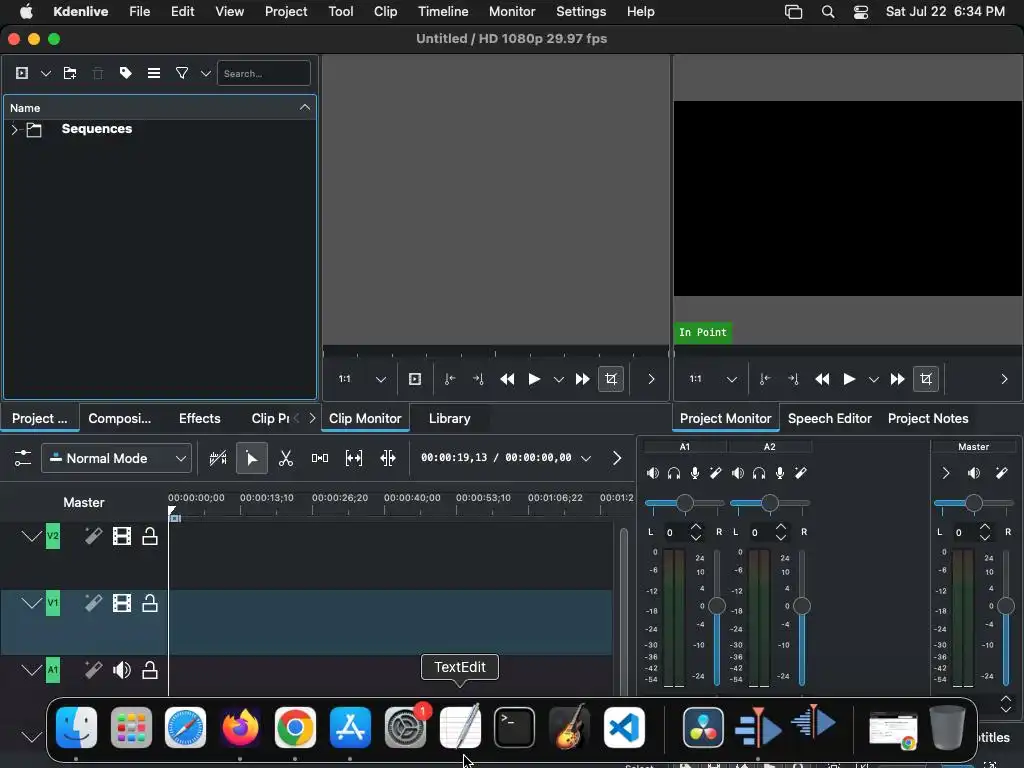Toggle lock on V1 track
This screenshot has height=768, width=1024.
(x=150, y=603)
